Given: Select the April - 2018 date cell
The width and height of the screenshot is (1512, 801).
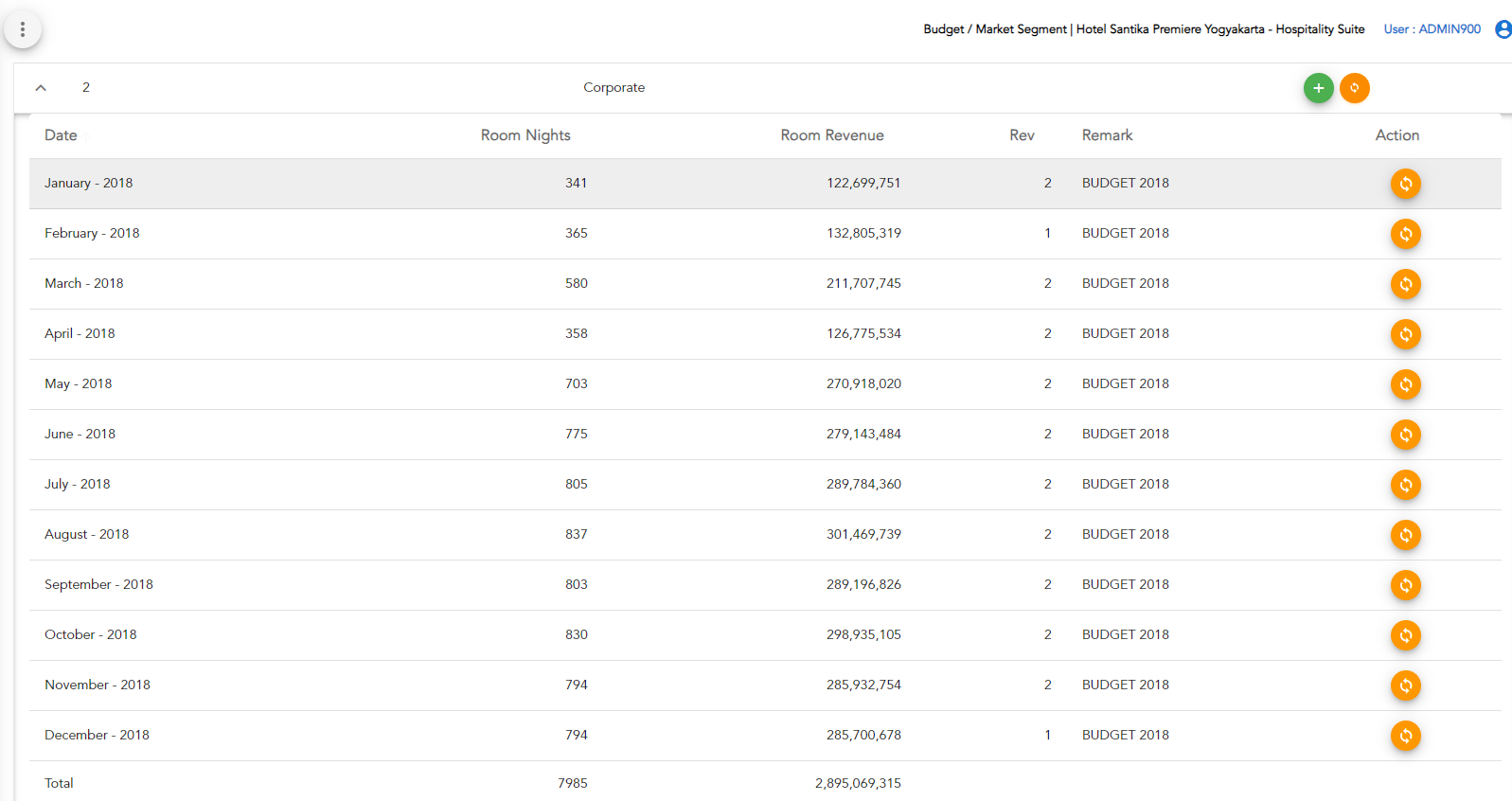Looking at the screenshot, I should point(80,333).
